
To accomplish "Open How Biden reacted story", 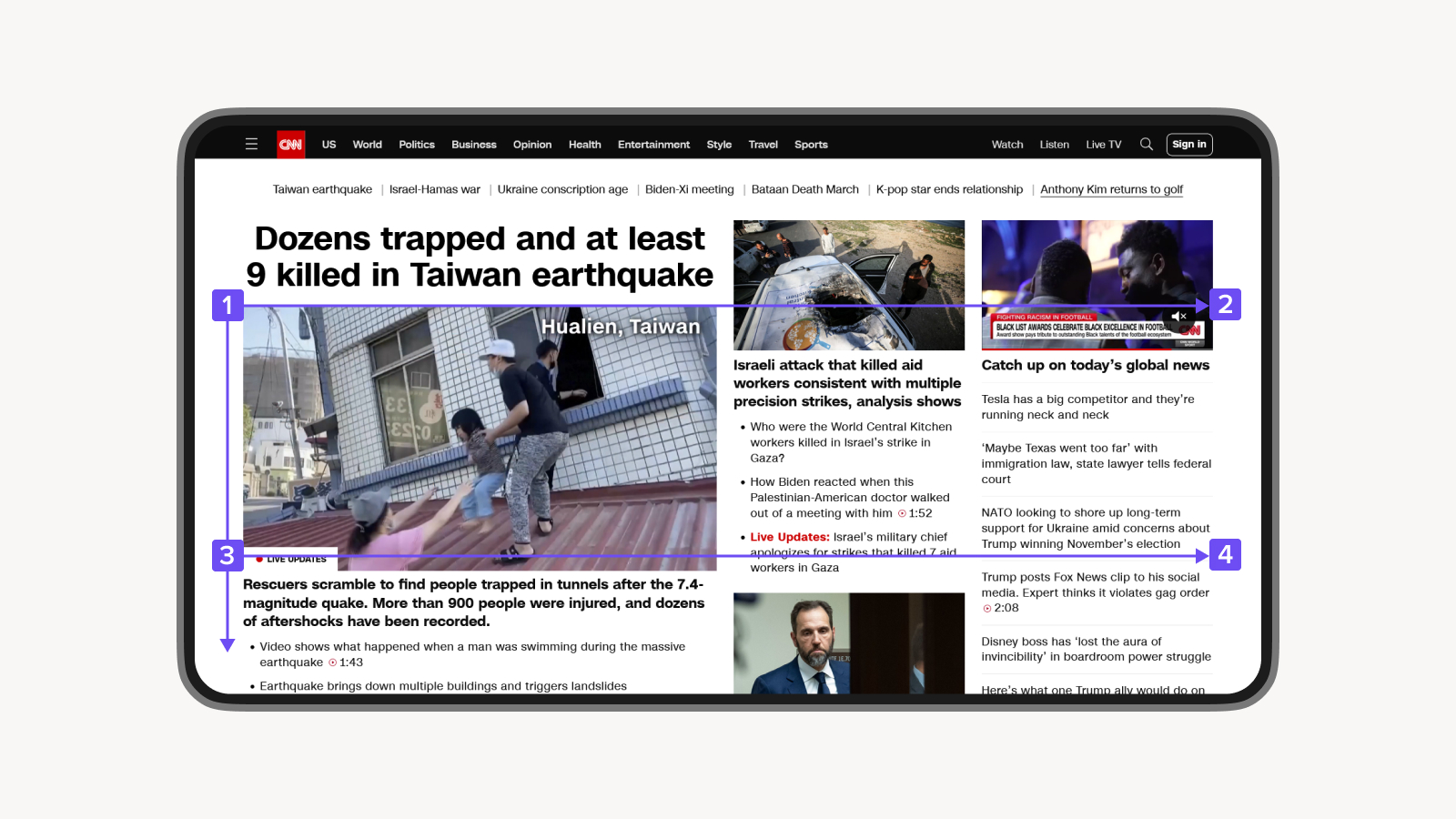I will point(850,498).
